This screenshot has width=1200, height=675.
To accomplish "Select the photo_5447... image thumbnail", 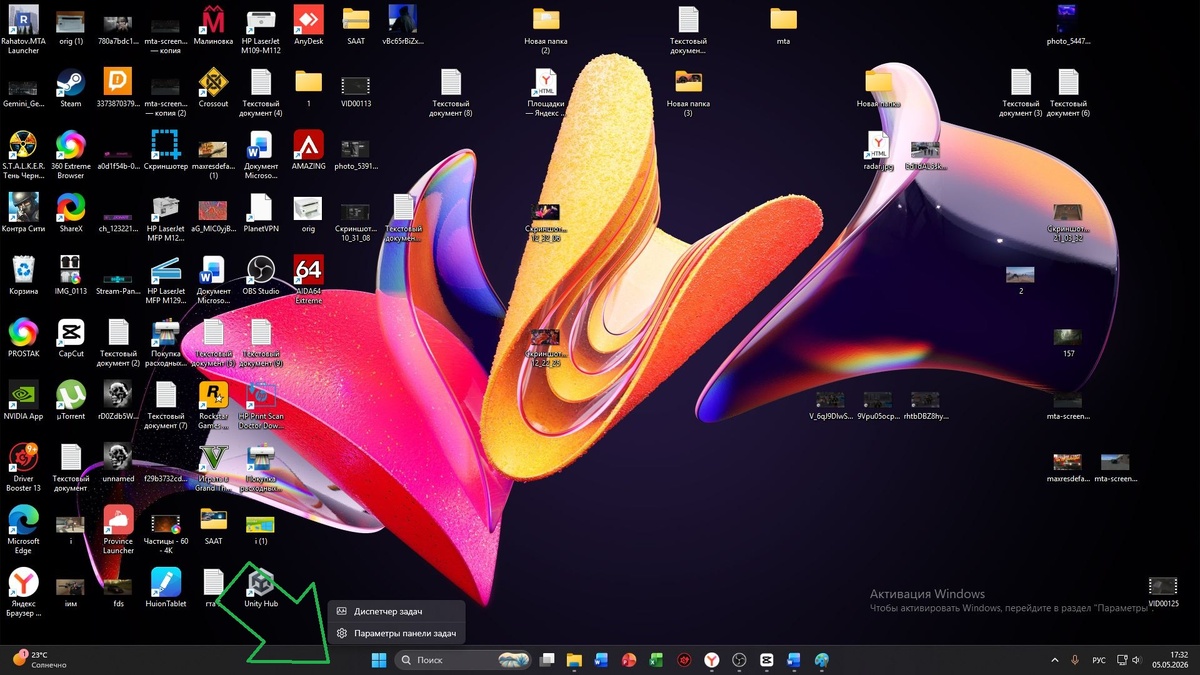I will click(1068, 26).
